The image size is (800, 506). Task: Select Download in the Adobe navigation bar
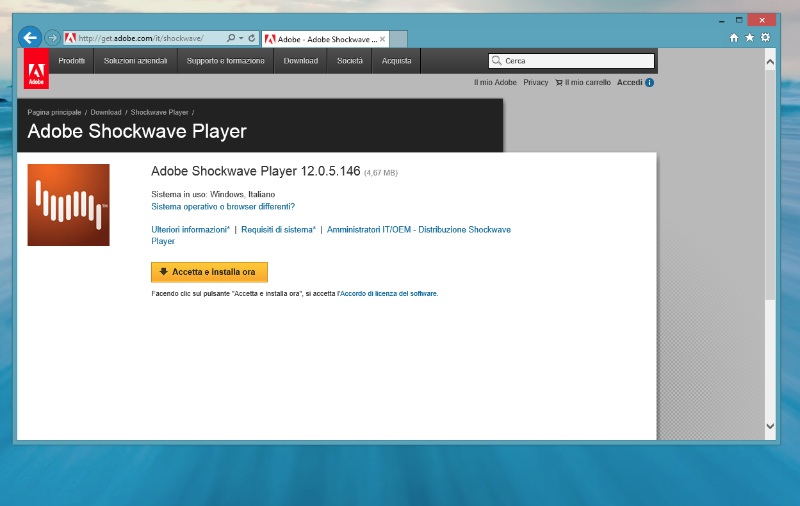pyautogui.click(x=300, y=61)
